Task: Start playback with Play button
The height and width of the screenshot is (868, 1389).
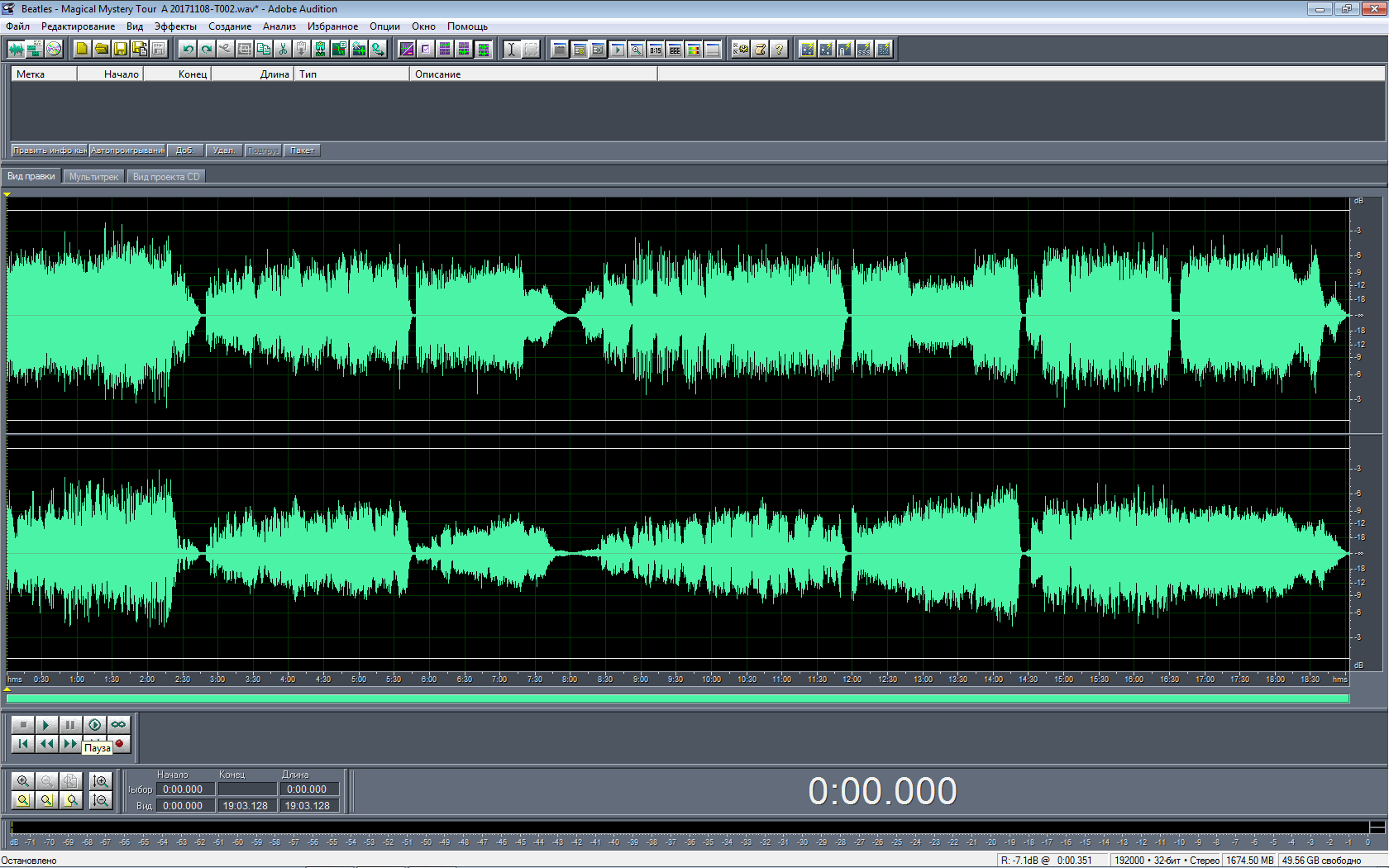Action: (x=47, y=725)
